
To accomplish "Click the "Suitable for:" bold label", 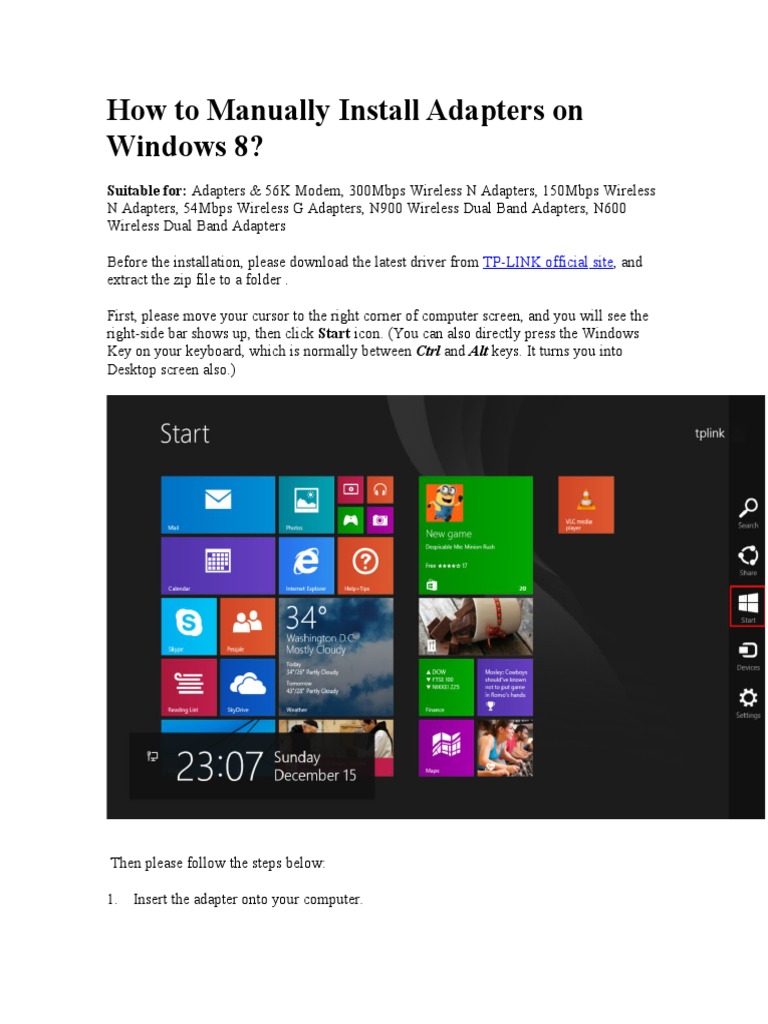I will click(147, 191).
